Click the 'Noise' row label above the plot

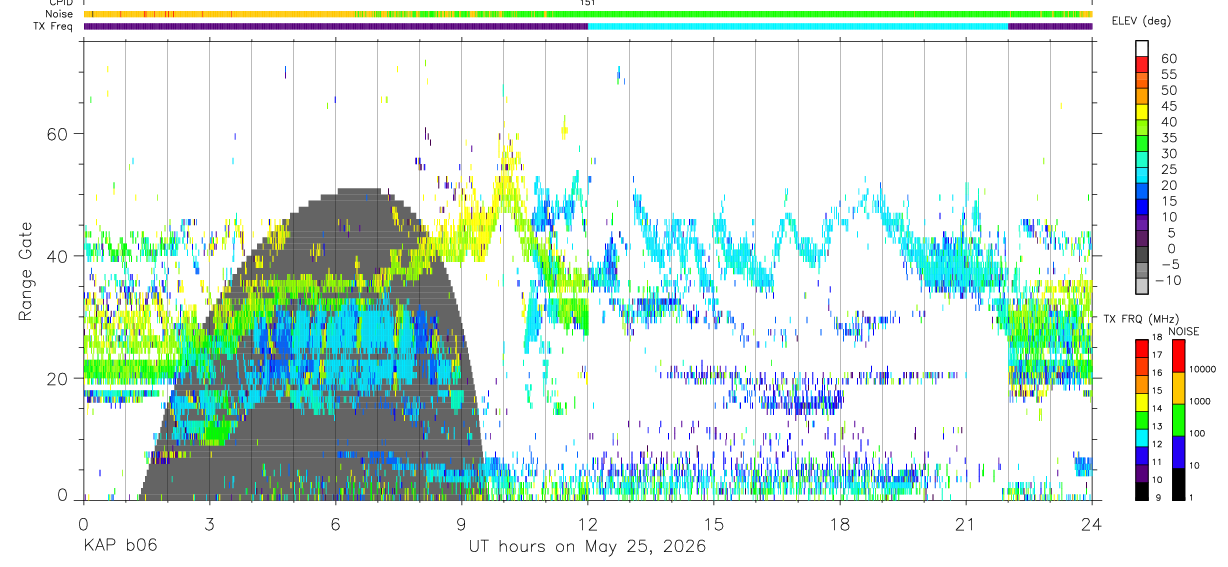pyautogui.click(x=59, y=14)
